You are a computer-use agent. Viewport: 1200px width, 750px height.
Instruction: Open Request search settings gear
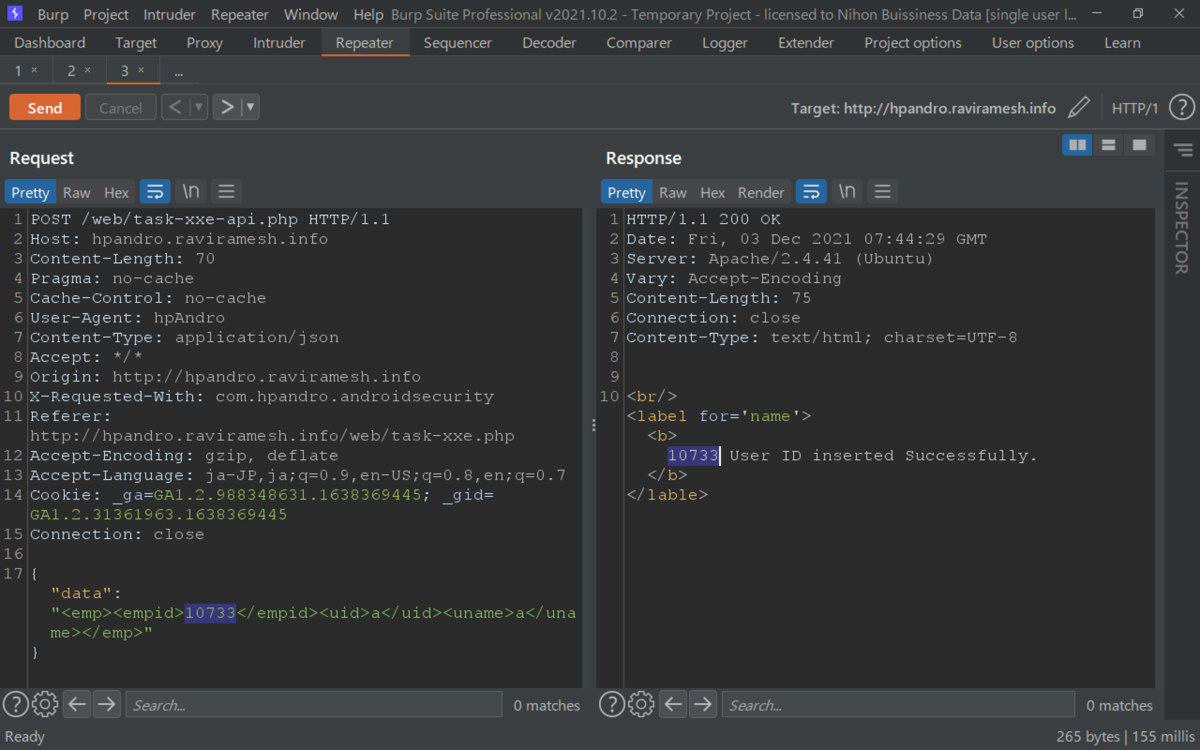45,704
